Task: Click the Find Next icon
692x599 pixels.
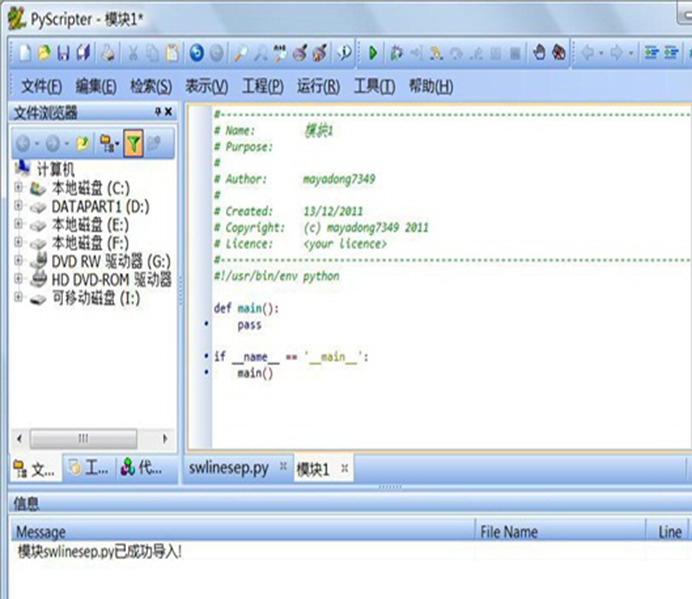Action: pos(261,53)
